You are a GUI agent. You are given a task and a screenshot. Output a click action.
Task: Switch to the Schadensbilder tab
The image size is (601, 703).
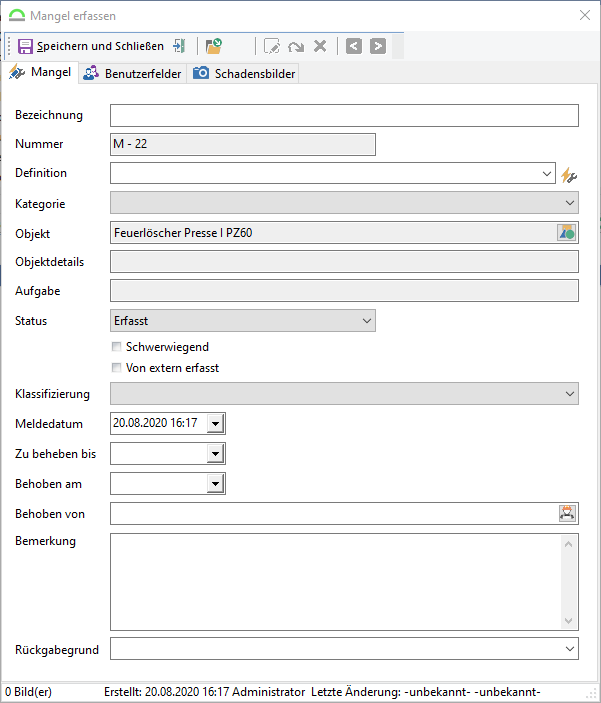(x=244, y=74)
